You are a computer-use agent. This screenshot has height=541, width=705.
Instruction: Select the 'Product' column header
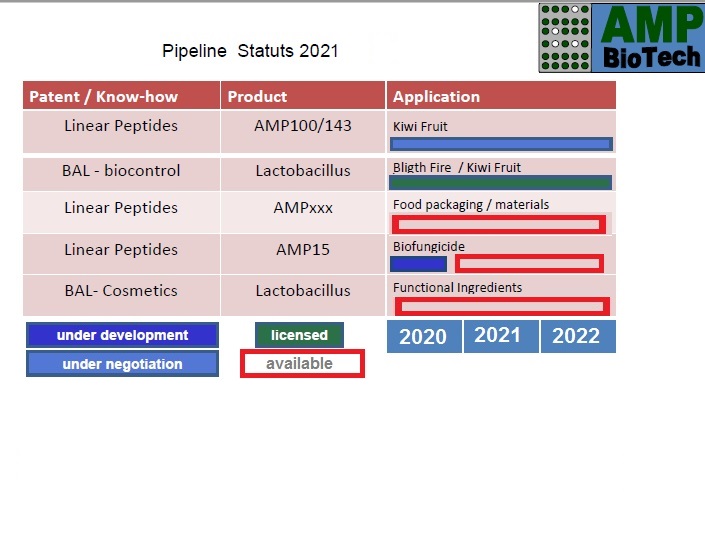pos(303,96)
